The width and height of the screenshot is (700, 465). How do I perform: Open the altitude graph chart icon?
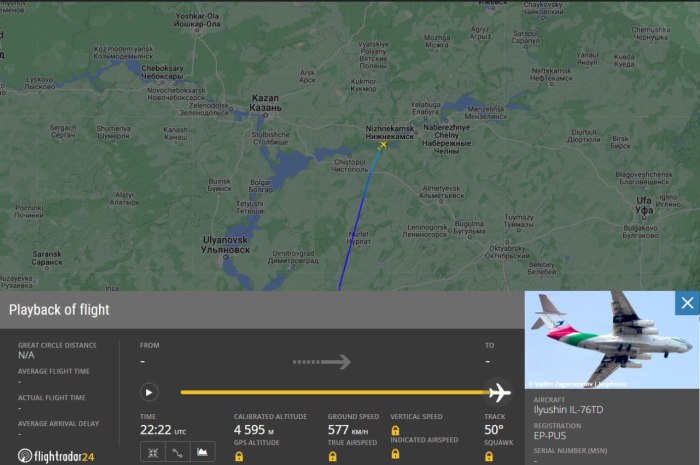coord(202,453)
